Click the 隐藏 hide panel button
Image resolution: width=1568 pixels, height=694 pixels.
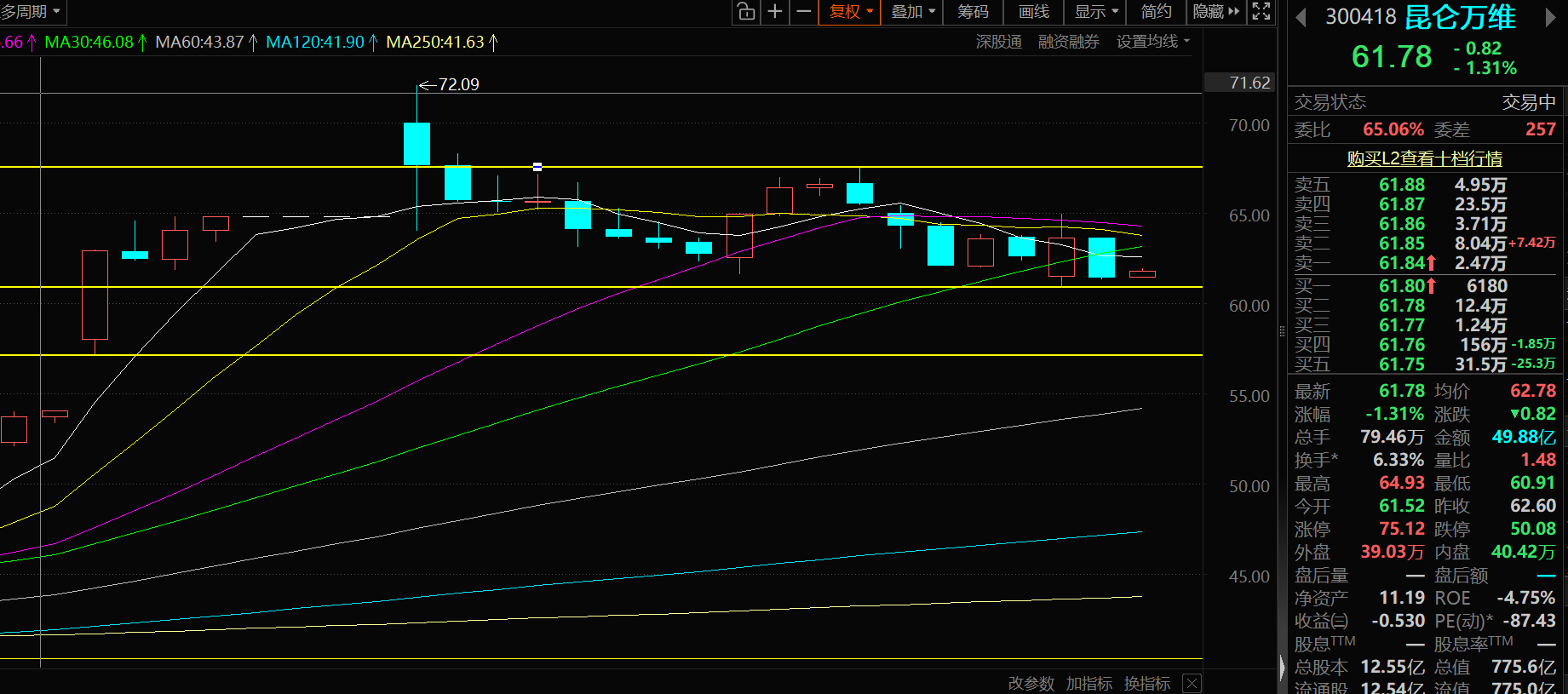click(1216, 12)
